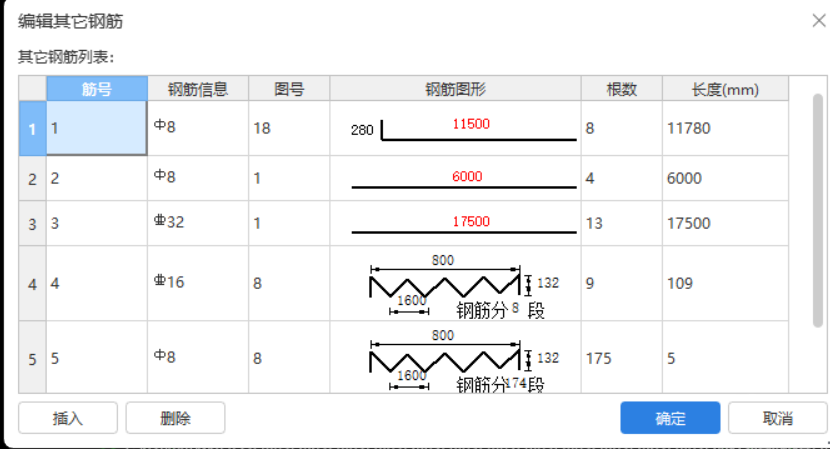The image size is (830, 449).
Task: Click the 长度 cell with value 6000
Action: [725, 178]
